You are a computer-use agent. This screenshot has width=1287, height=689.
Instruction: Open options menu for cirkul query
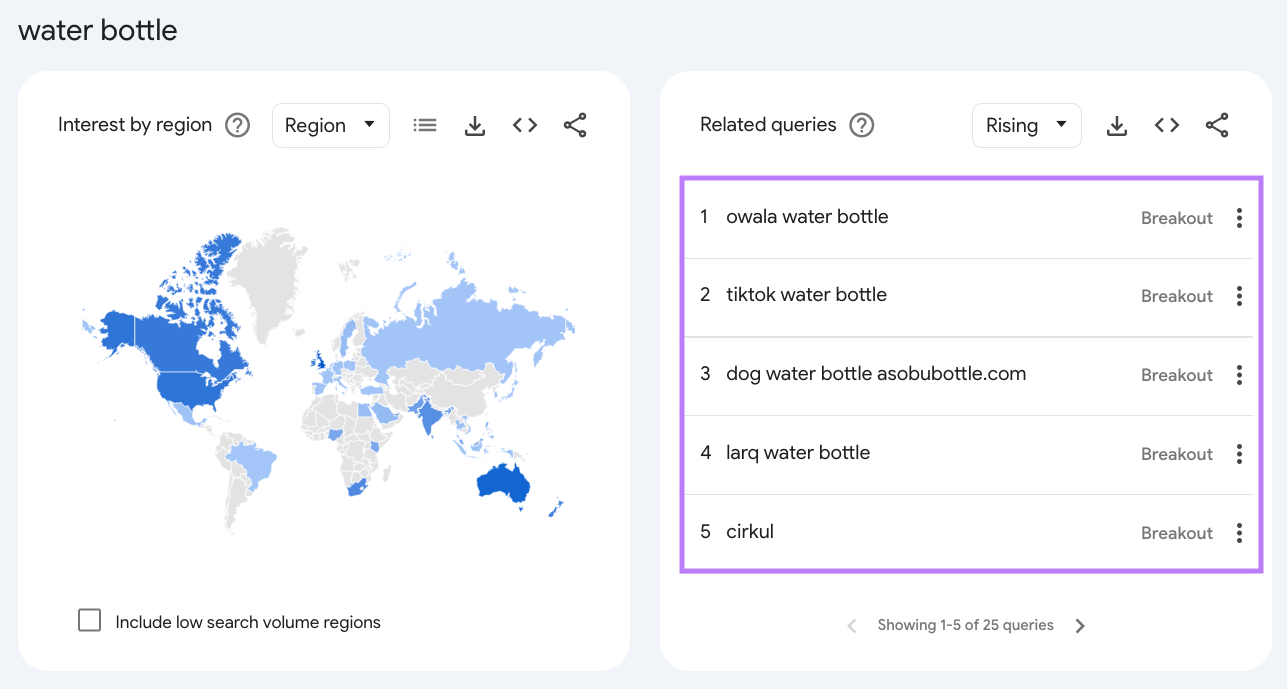[x=1239, y=532]
